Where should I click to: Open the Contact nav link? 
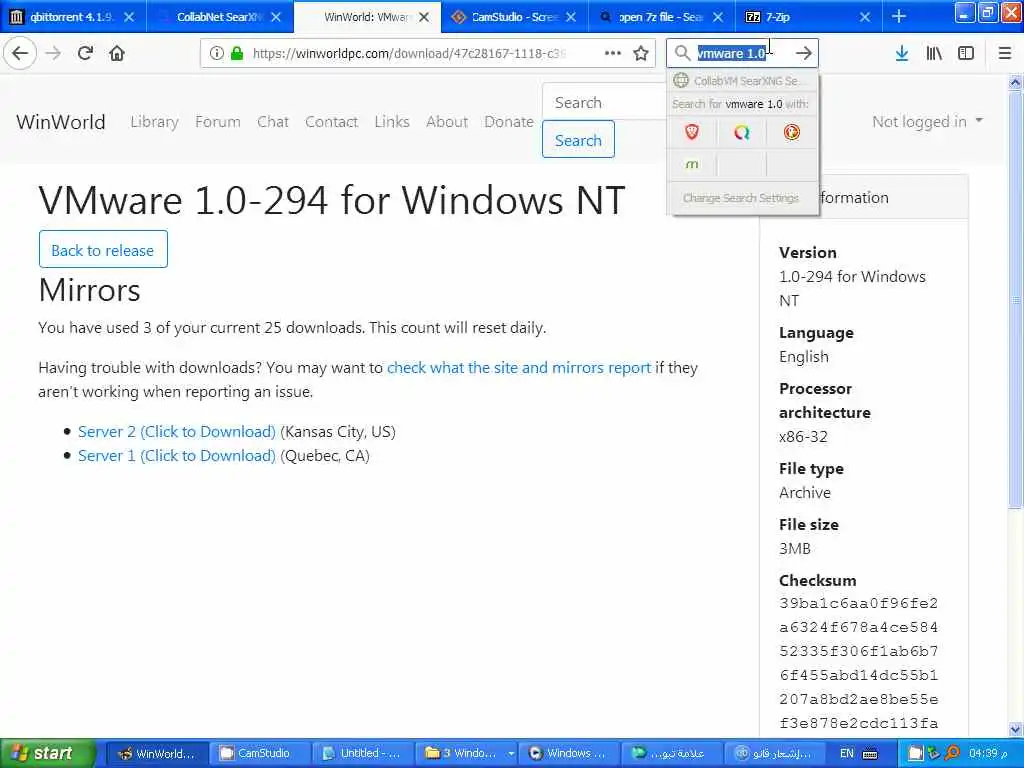[331, 121]
